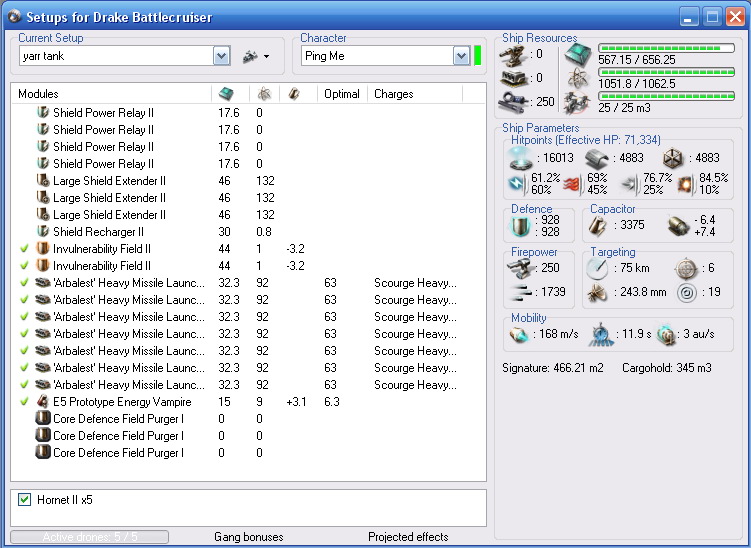This screenshot has height=548, width=751.
Task: Open Projected effects
Action: click(x=408, y=537)
